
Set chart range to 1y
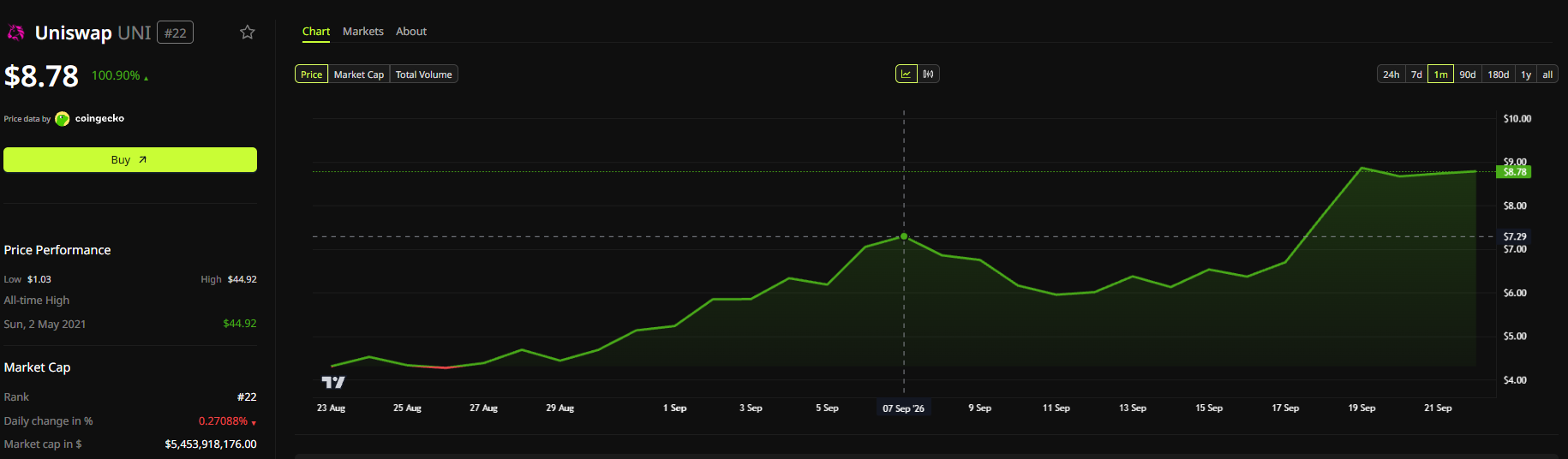1526,75
